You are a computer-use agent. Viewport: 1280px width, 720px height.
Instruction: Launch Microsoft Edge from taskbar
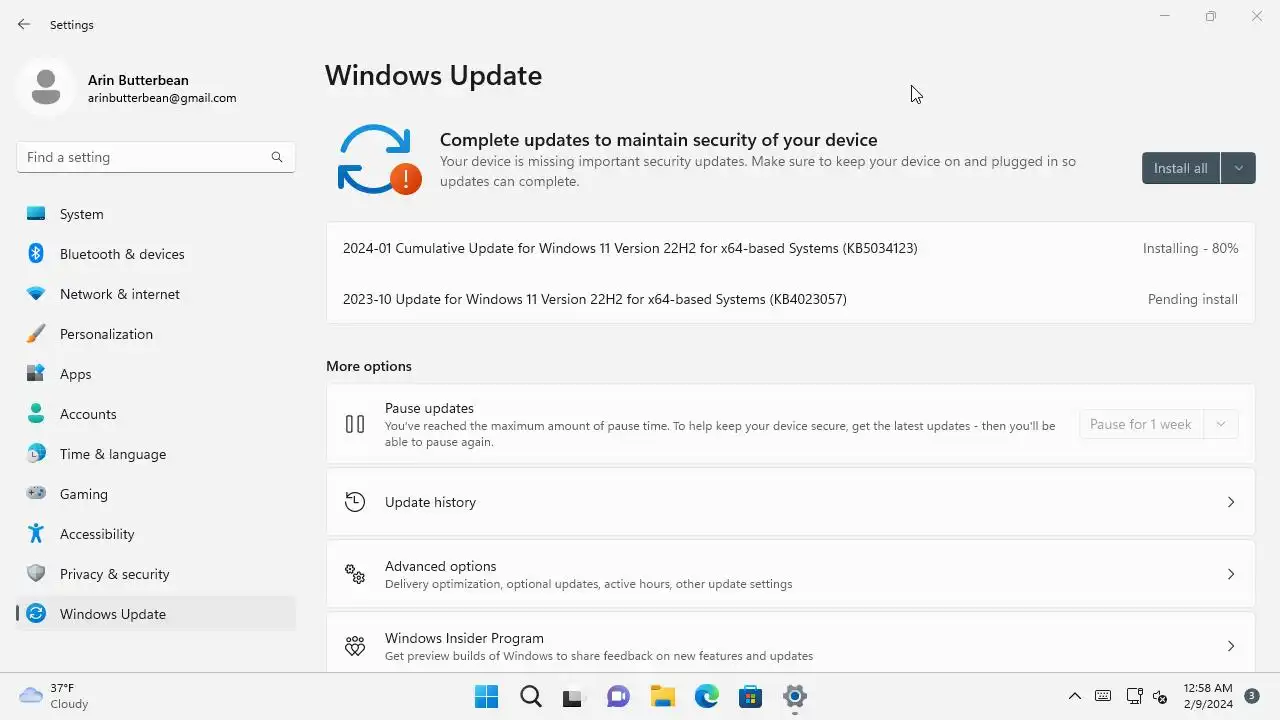pyautogui.click(x=707, y=696)
